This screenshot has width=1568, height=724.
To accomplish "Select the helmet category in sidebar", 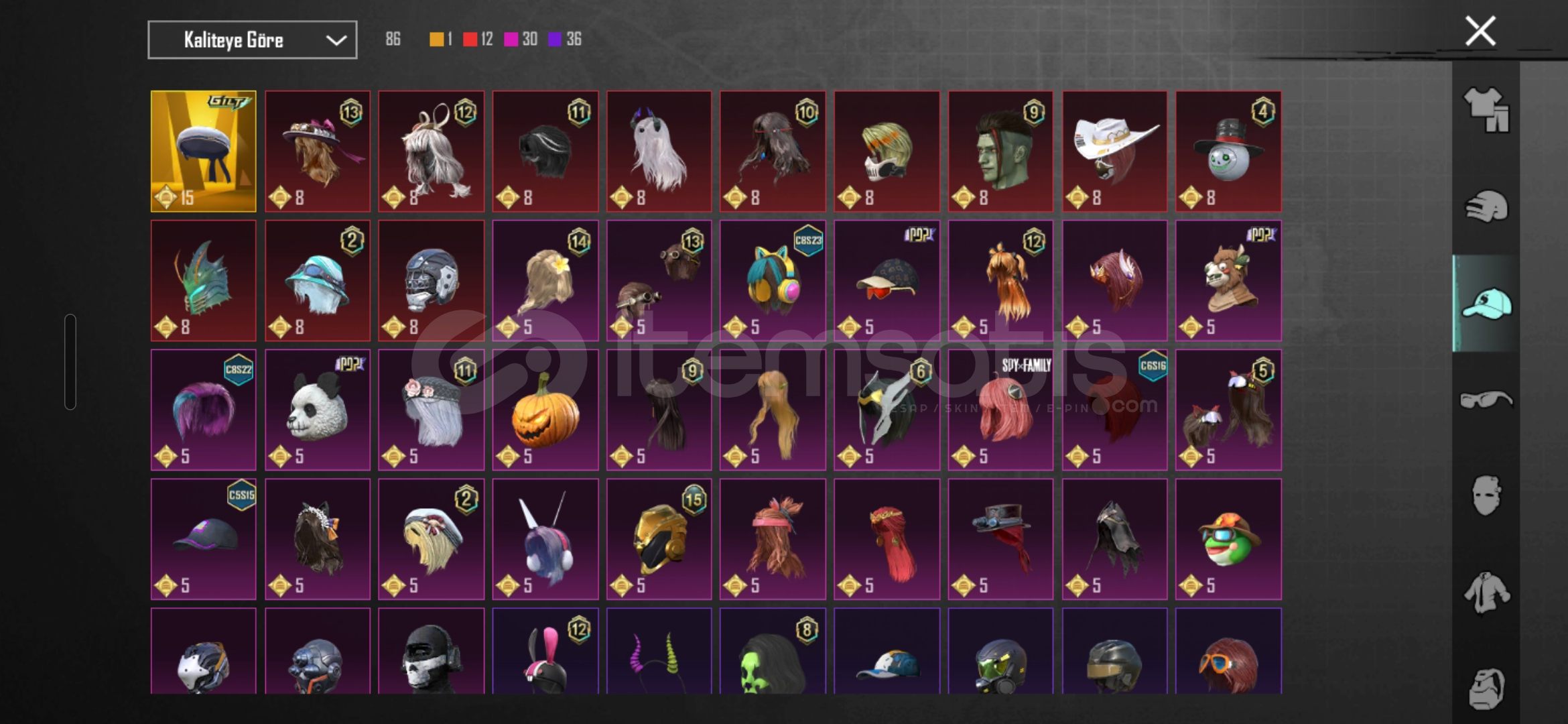I will (1486, 206).
